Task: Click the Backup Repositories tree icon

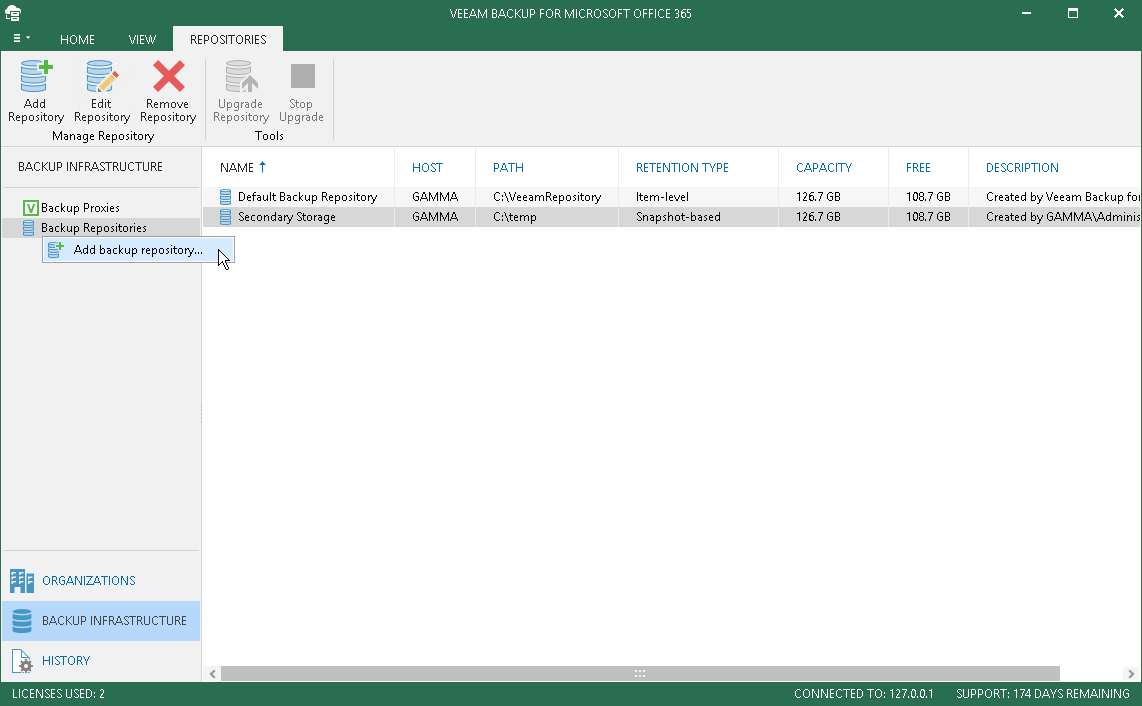Action: point(28,228)
